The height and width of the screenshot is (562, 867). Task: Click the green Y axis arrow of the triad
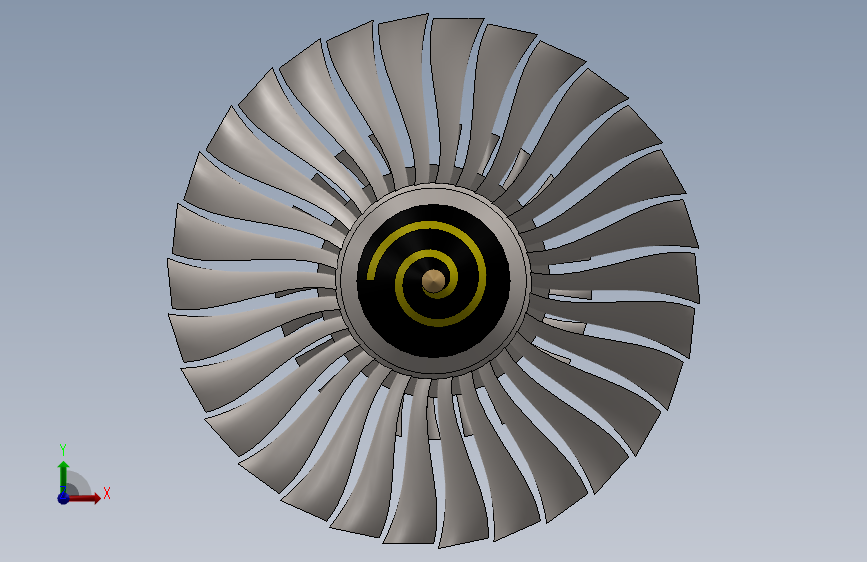[x=64, y=476]
